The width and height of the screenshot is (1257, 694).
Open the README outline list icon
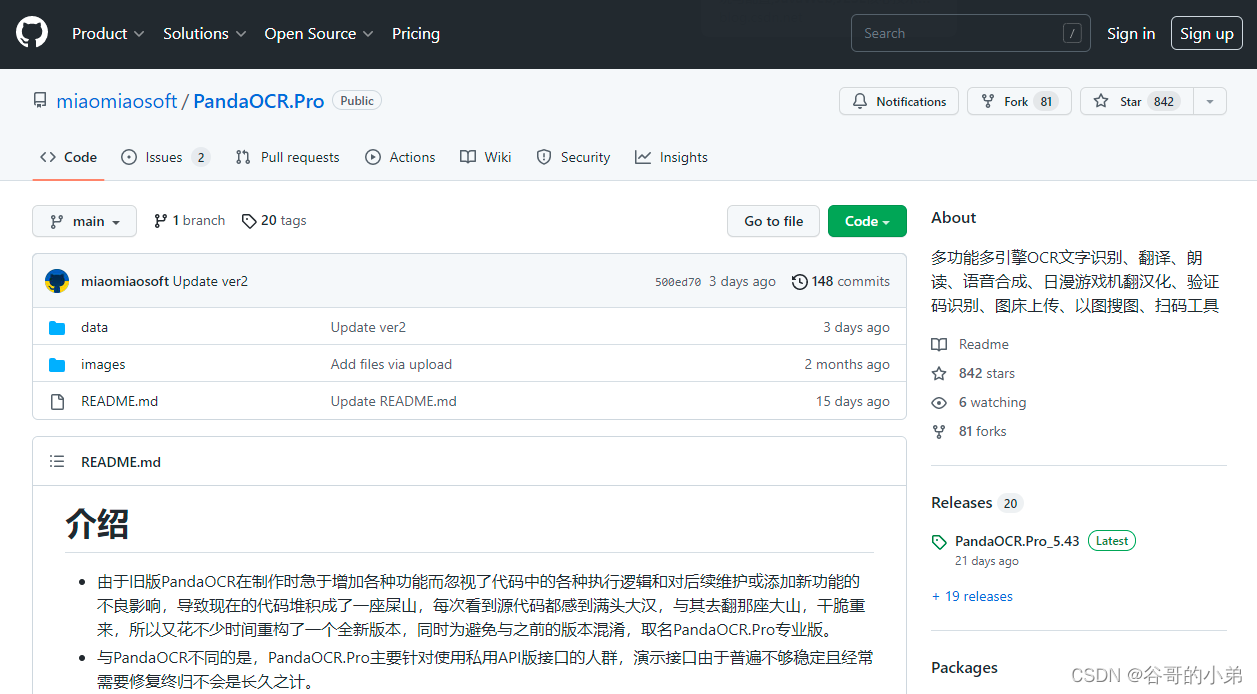click(x=57, y=462)
